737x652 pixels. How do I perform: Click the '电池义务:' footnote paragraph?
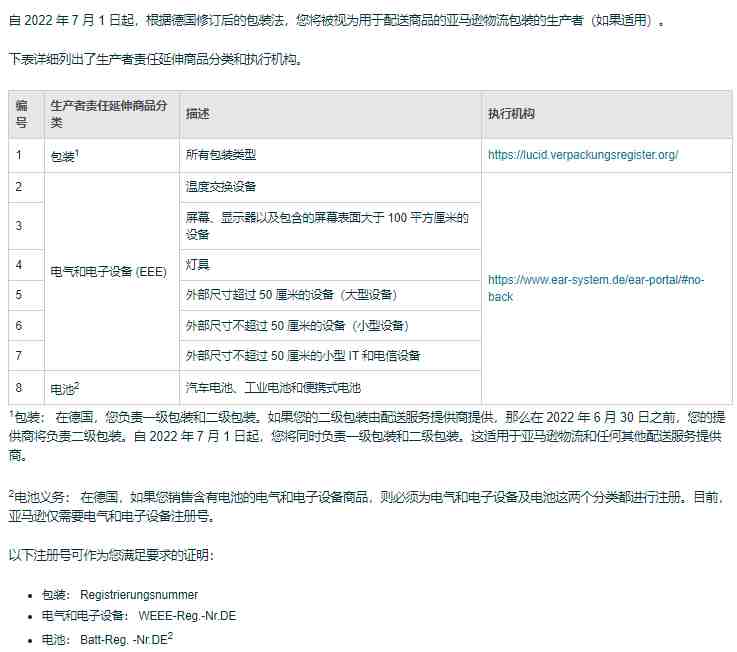click(x=367, y=507)
